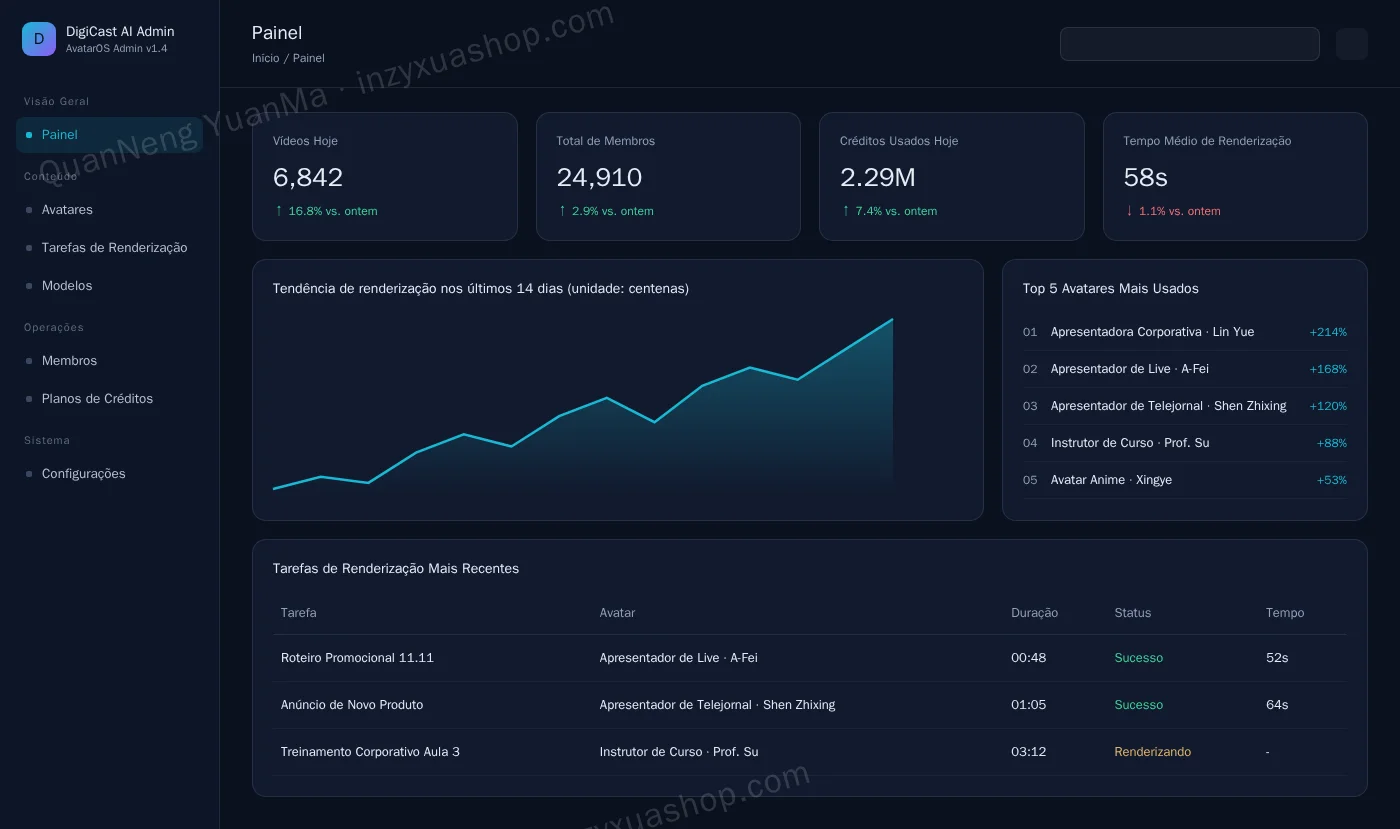Open Avatares in the sidebar

coord(109,210)
